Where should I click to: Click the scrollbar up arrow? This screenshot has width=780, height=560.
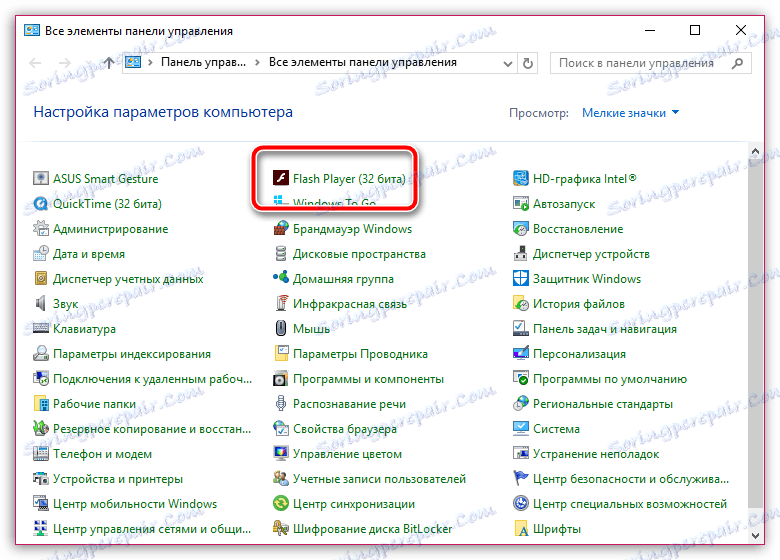(x=755, y=151)
